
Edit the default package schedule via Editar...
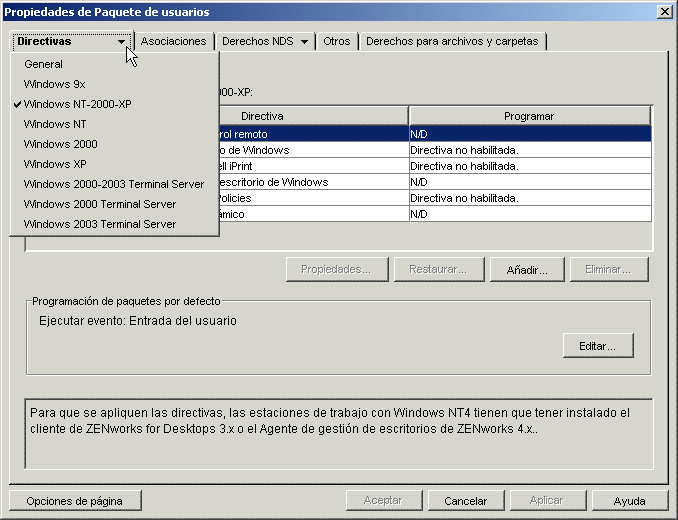click(x=598, y=346)
